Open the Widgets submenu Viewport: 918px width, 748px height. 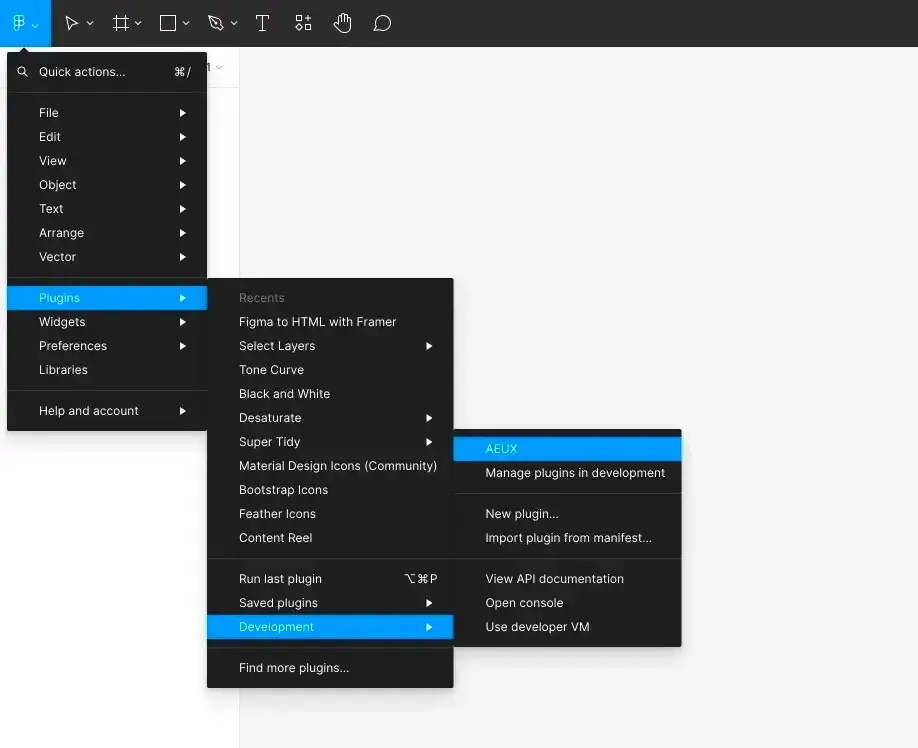[x=107, y=322]
